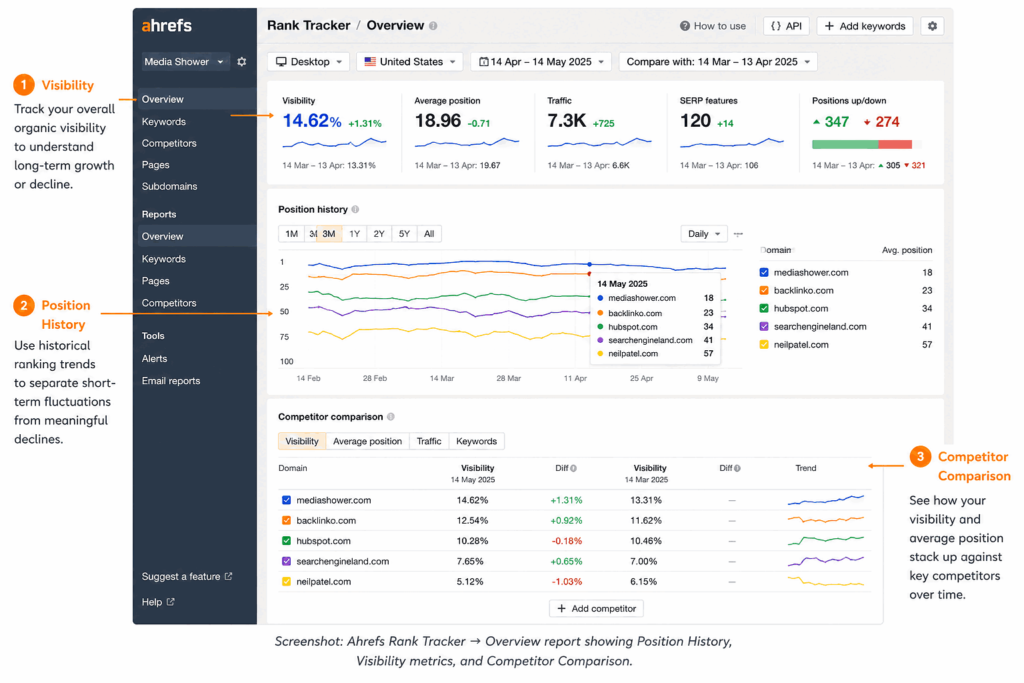1024x683 pixels.
Task: Select the All range in Position history
Action: point(429,234)
